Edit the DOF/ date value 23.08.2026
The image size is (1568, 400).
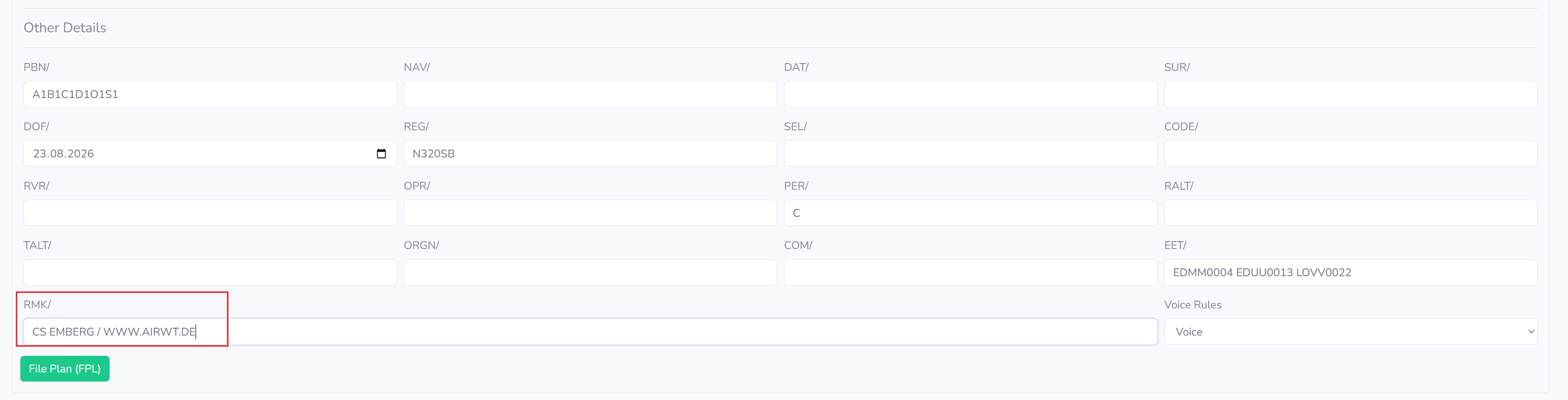tap(63, 154)
